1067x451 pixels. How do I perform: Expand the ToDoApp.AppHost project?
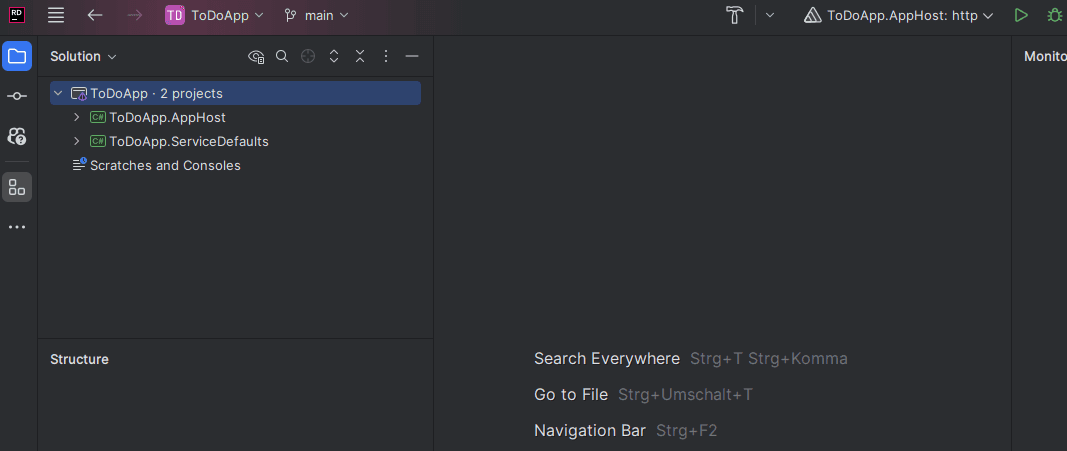click(x=77, y=118)
